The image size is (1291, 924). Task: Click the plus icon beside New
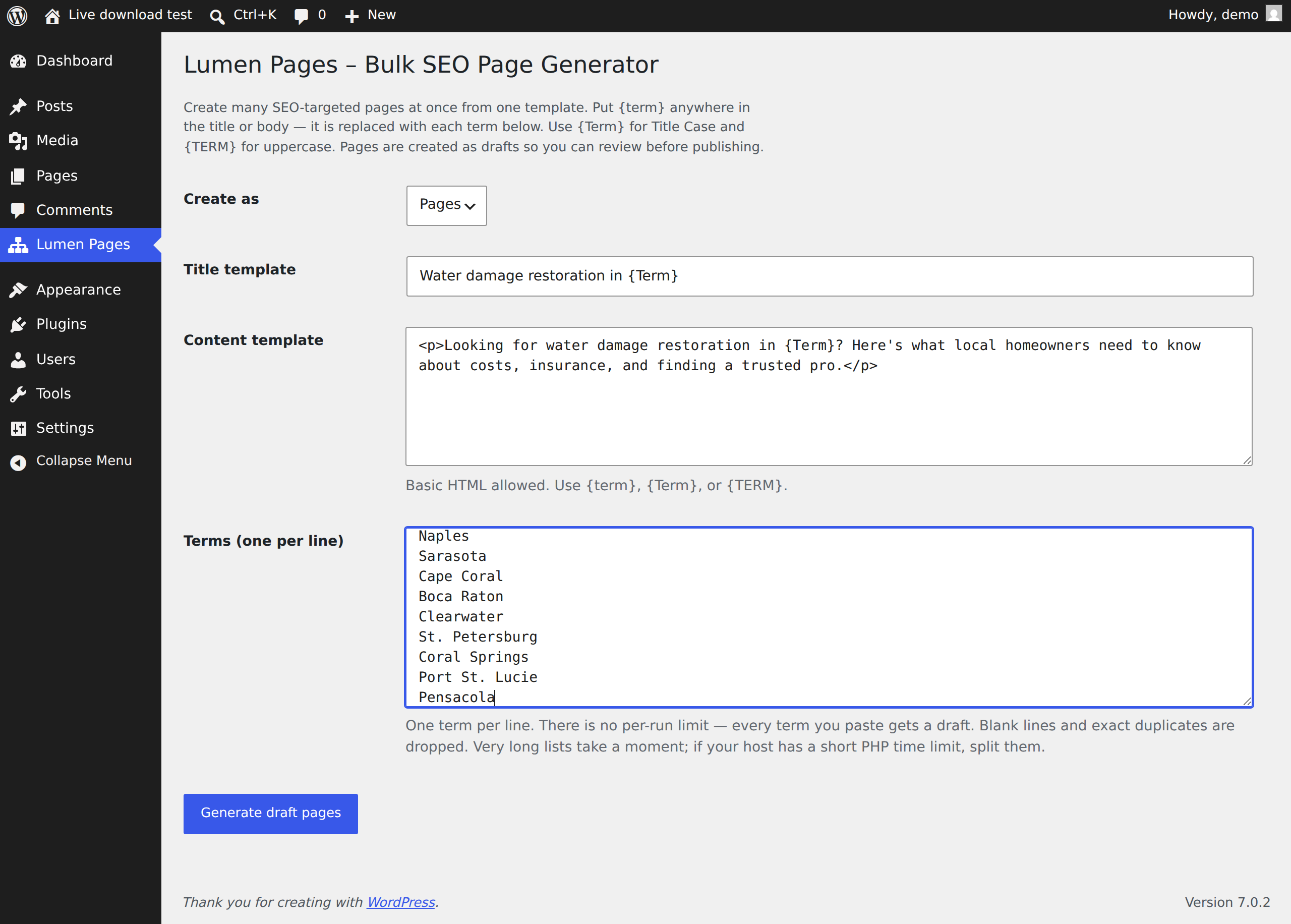tap(352, 17)
